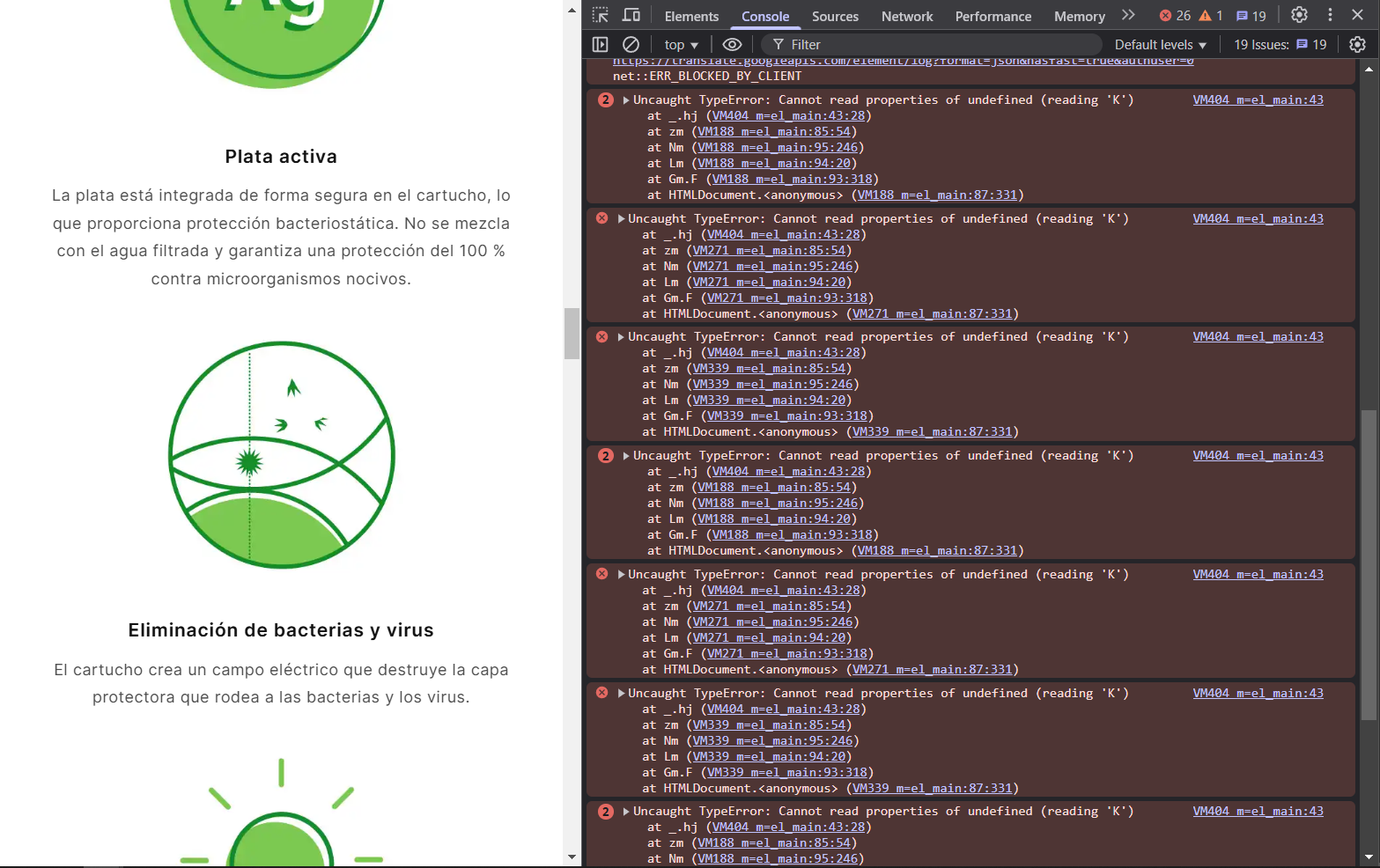Click the bacteria elimination circle illustration
The height and width of the screenshot is (868, 1380).
pyautogui.click(x=282, y=455)
